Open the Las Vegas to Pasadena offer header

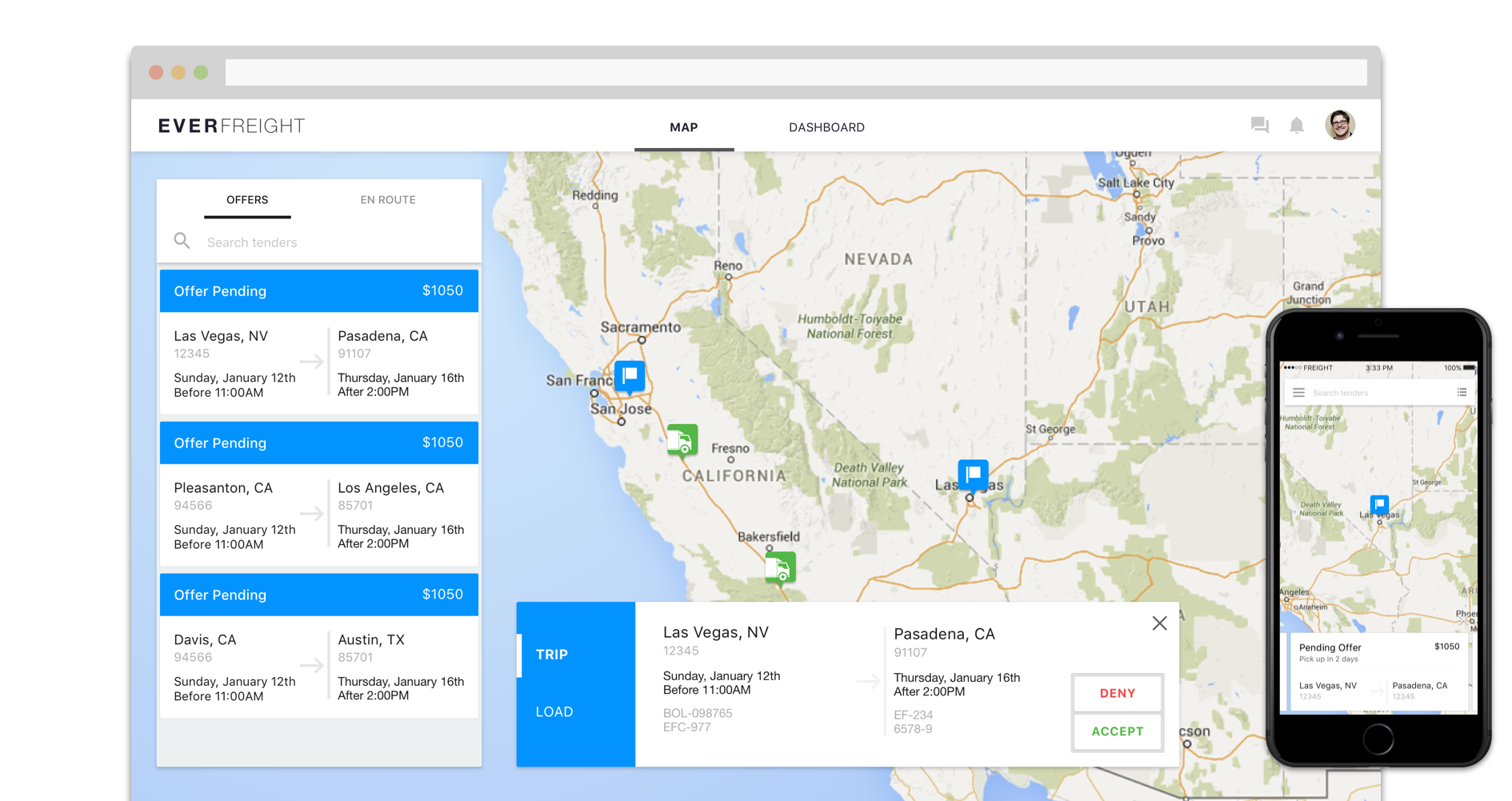pyautogui.click(x=319, y=290)
